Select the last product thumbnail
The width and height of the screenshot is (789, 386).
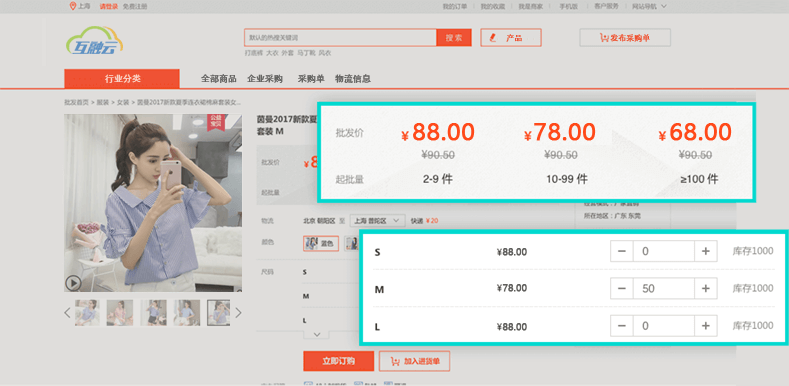click(219, 313)
